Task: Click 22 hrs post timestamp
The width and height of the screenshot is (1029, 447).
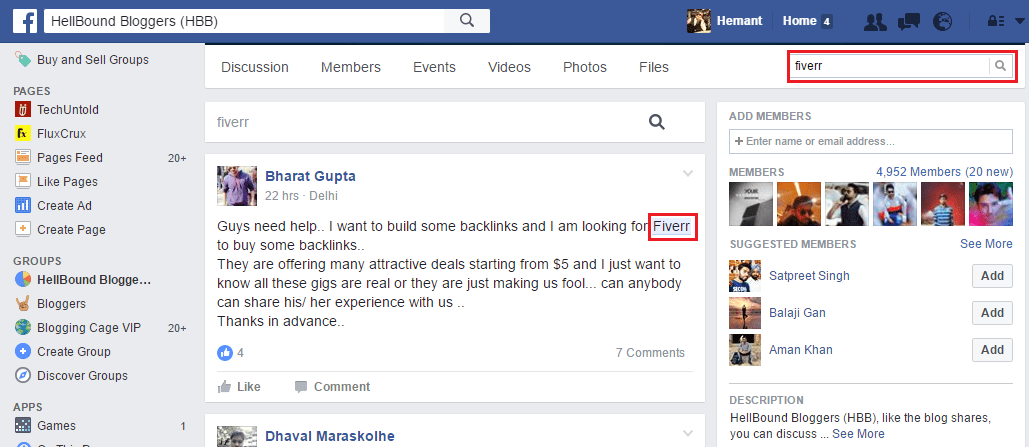Action: (282, 196)
